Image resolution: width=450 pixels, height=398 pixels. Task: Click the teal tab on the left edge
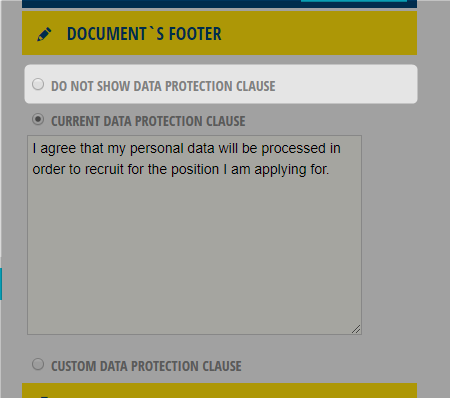coord(1,284)
